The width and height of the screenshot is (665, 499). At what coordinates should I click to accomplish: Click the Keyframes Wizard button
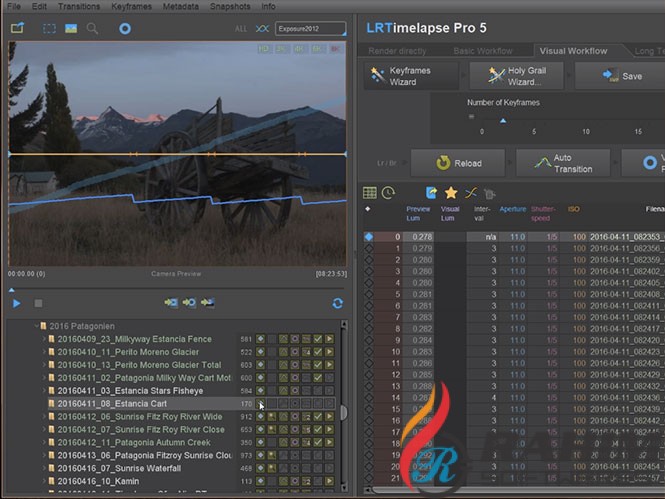[409, 76]
